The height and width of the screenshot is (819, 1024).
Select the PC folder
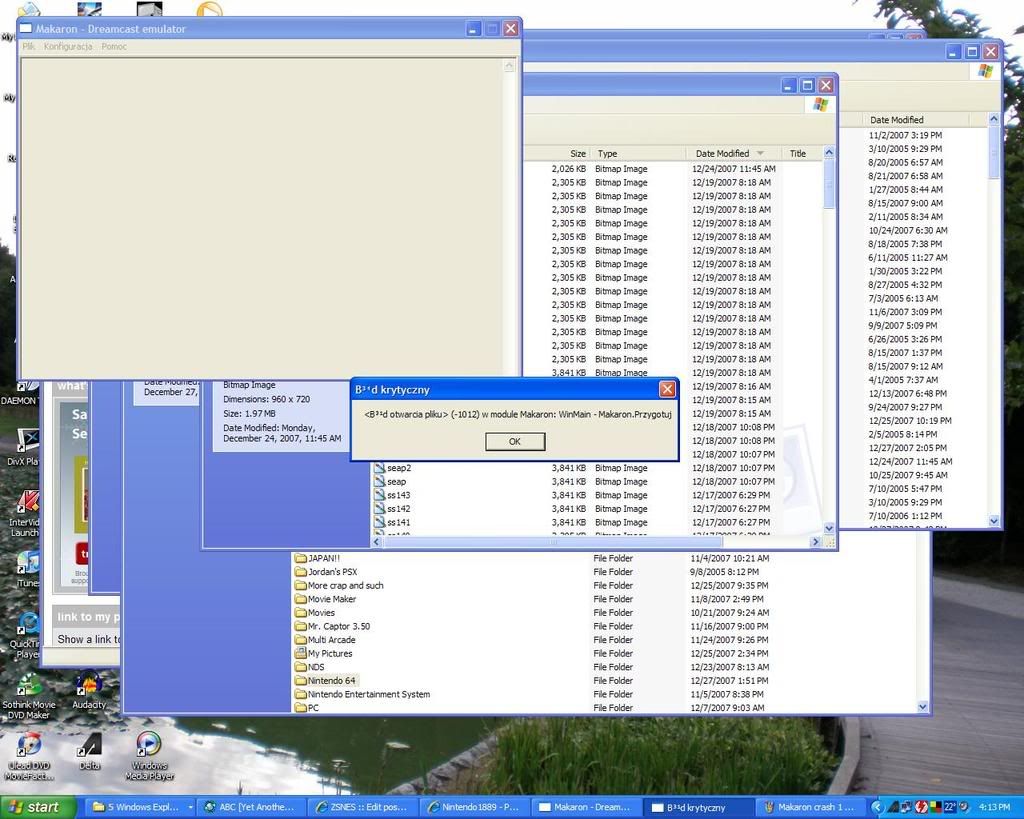click(x=308, y=708)
